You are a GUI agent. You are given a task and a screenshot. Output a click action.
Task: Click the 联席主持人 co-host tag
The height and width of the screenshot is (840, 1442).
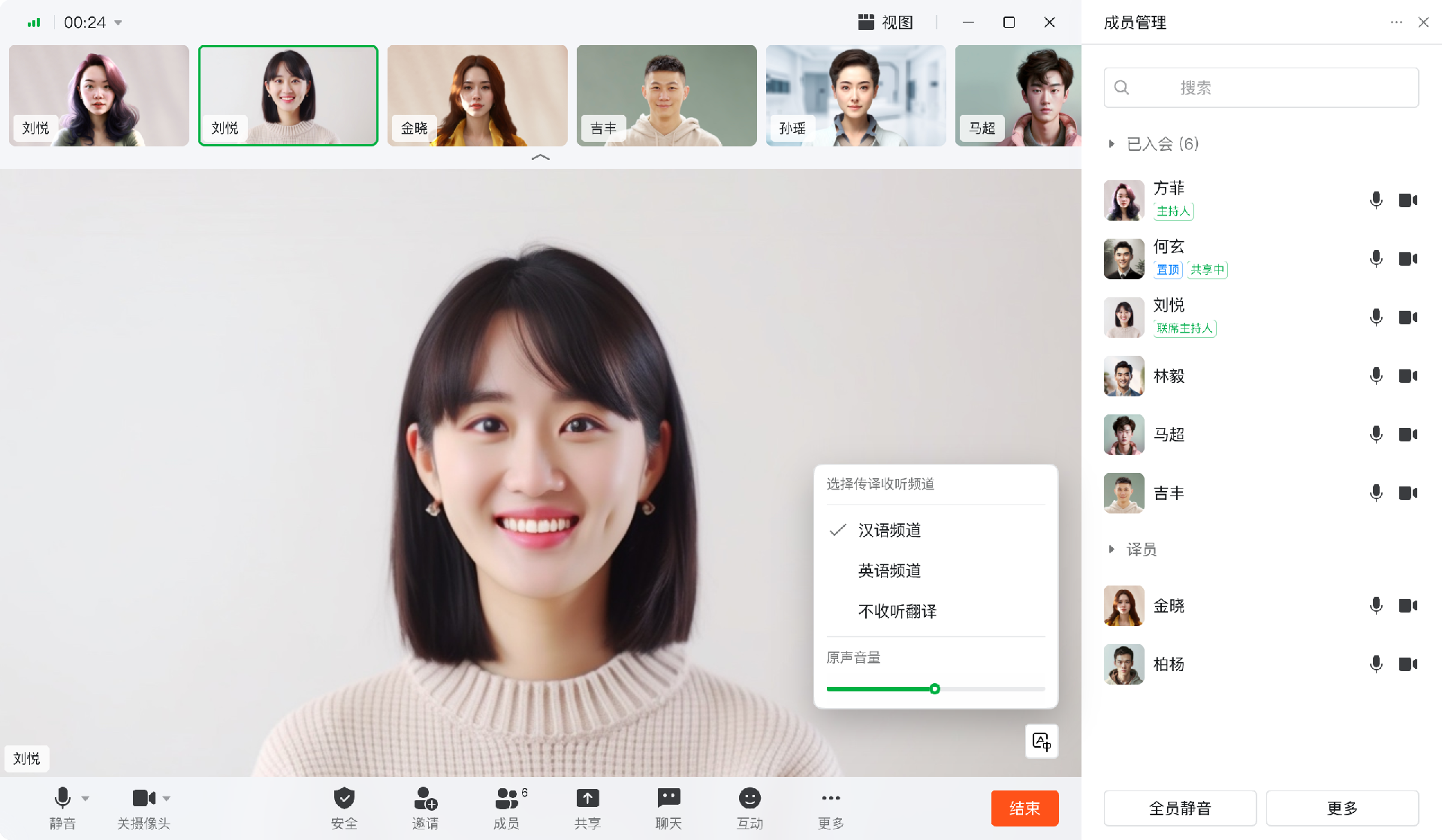click(x=1184, y=329)
